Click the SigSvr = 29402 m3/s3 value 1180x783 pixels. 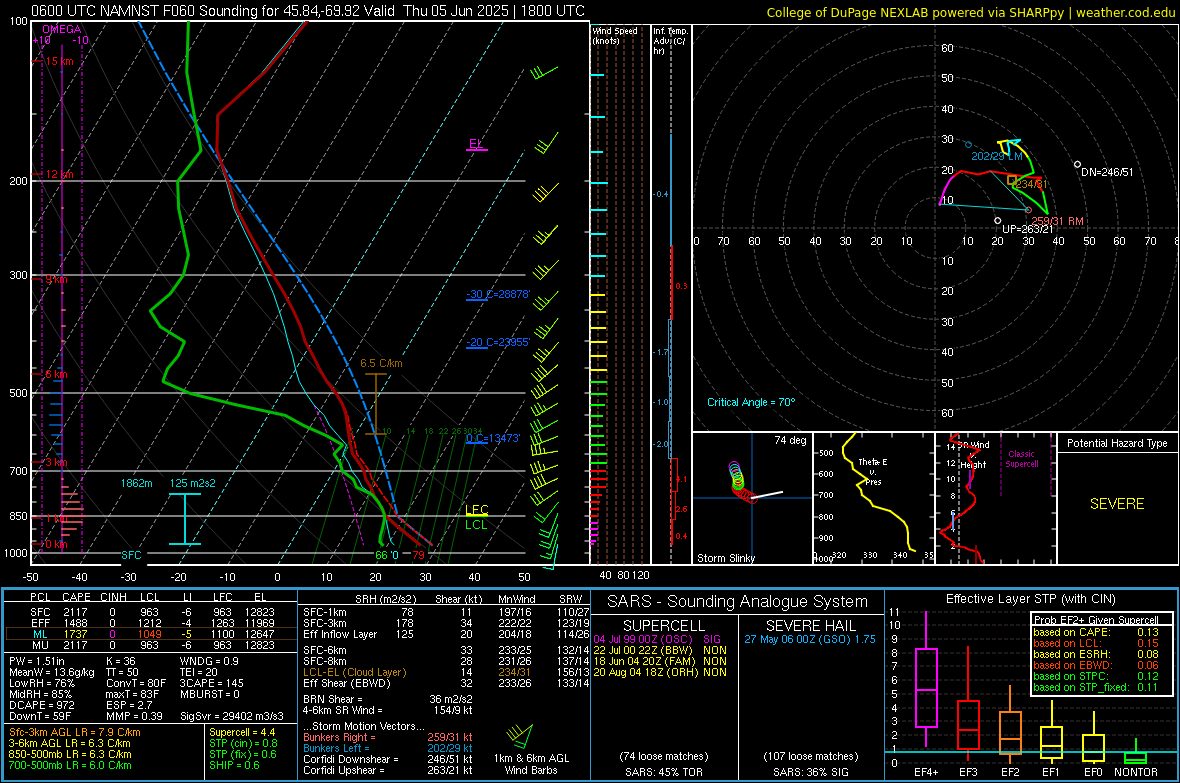[x=232, y=716]
